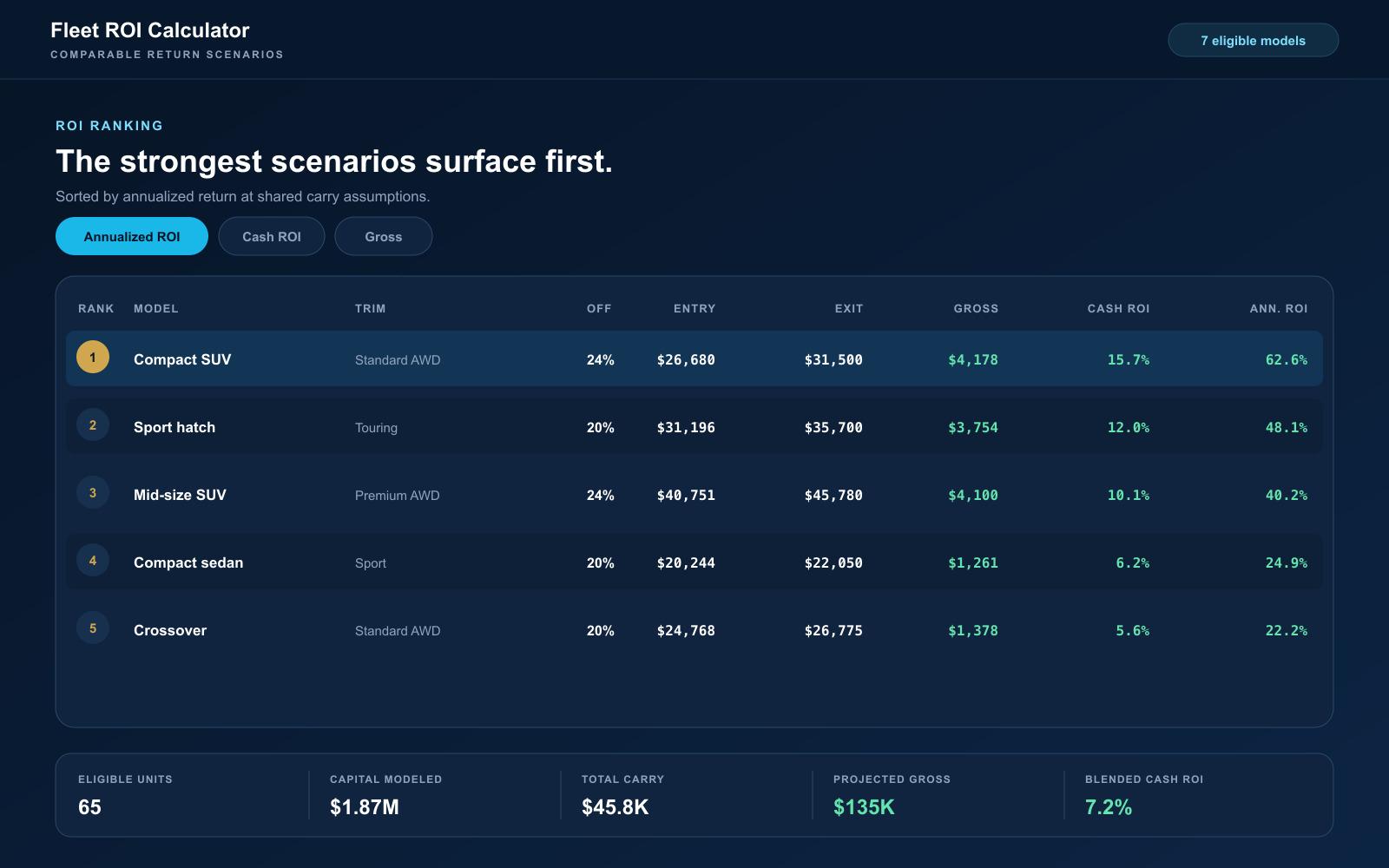Click cash ROI value 6.2%

[1133, 562]
